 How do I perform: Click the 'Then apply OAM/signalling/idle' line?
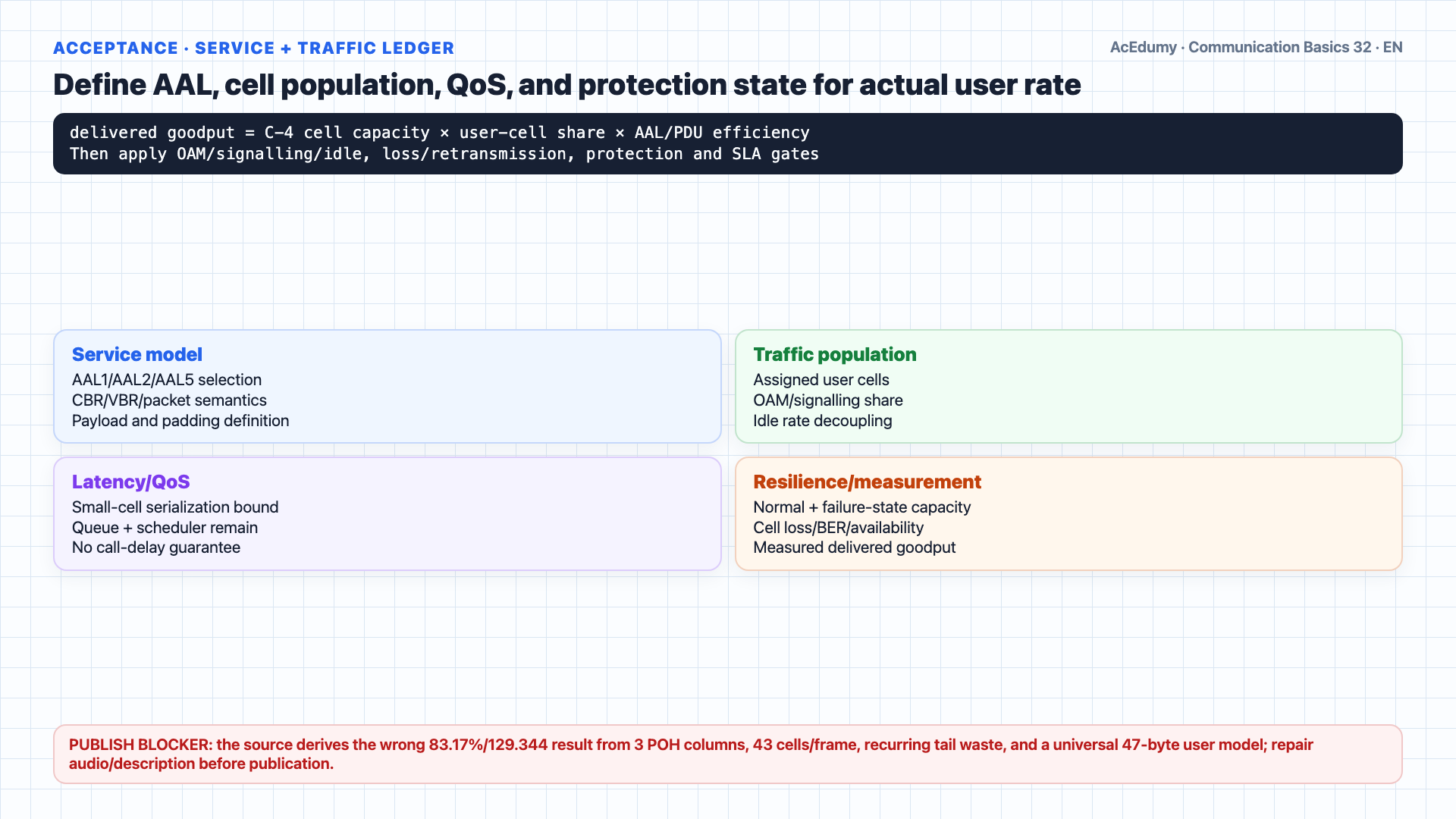tap(444, 154)
